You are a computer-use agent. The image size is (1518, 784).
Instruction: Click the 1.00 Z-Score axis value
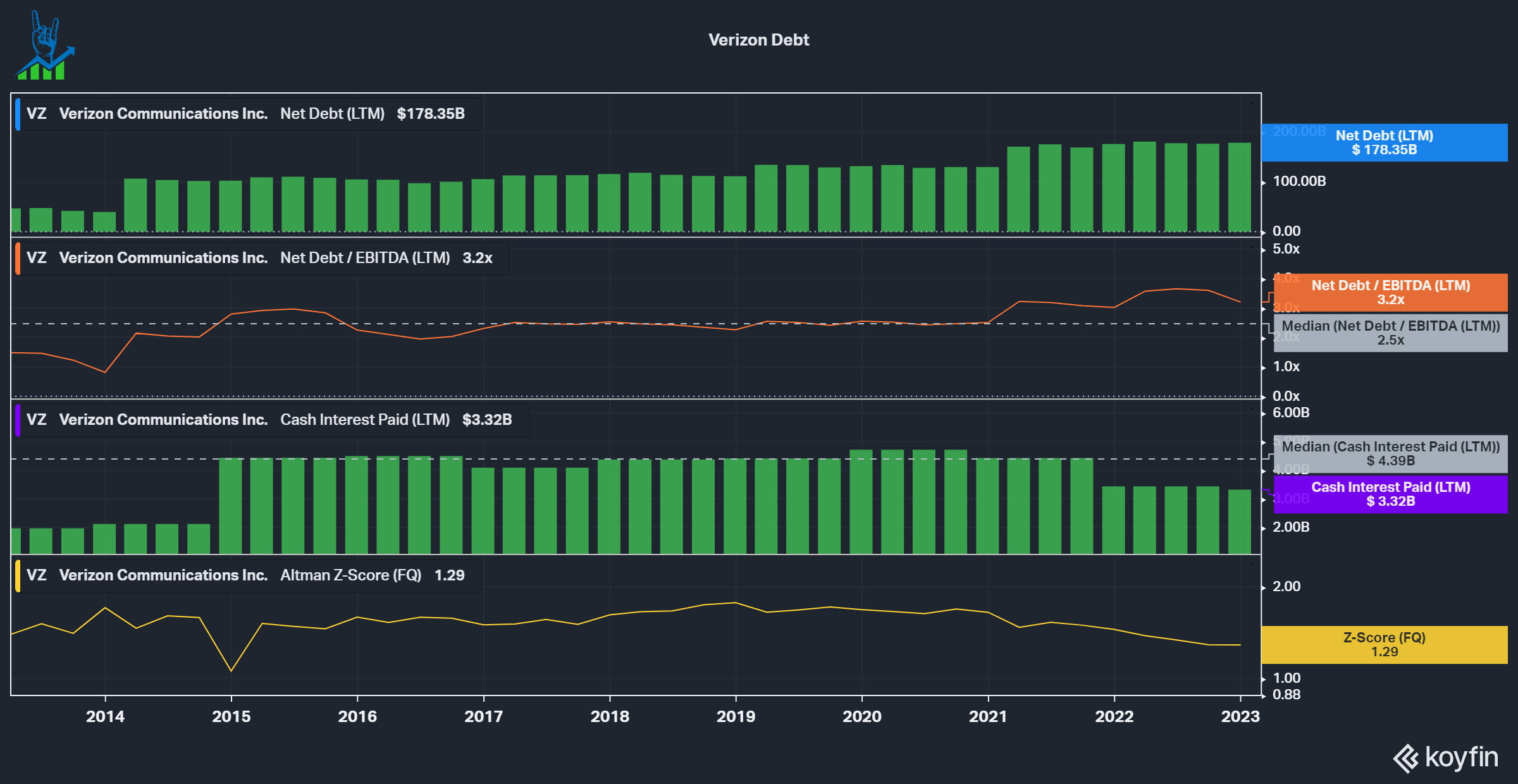point(1287,678)
